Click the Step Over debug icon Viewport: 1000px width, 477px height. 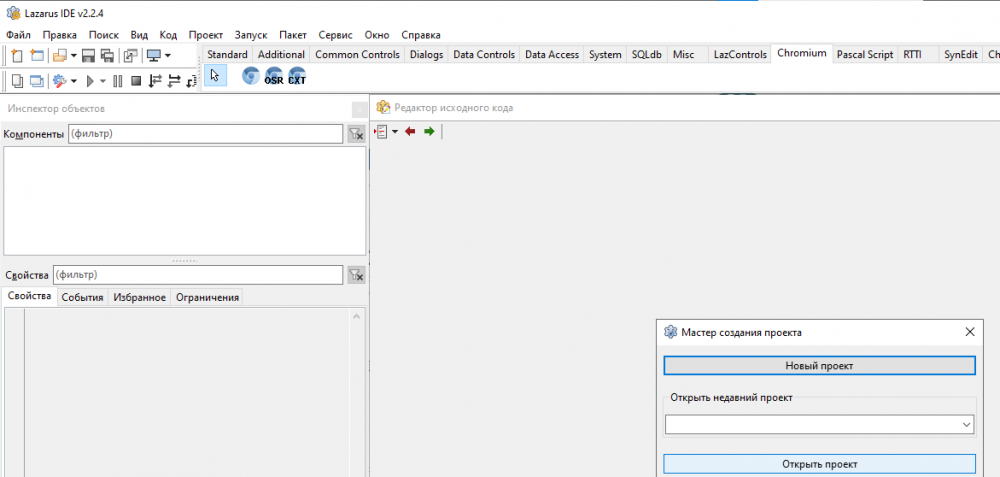173,81
